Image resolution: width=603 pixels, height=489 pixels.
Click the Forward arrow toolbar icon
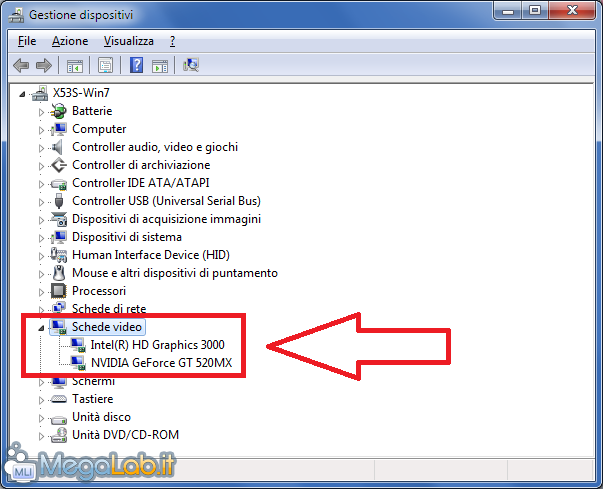43,65
